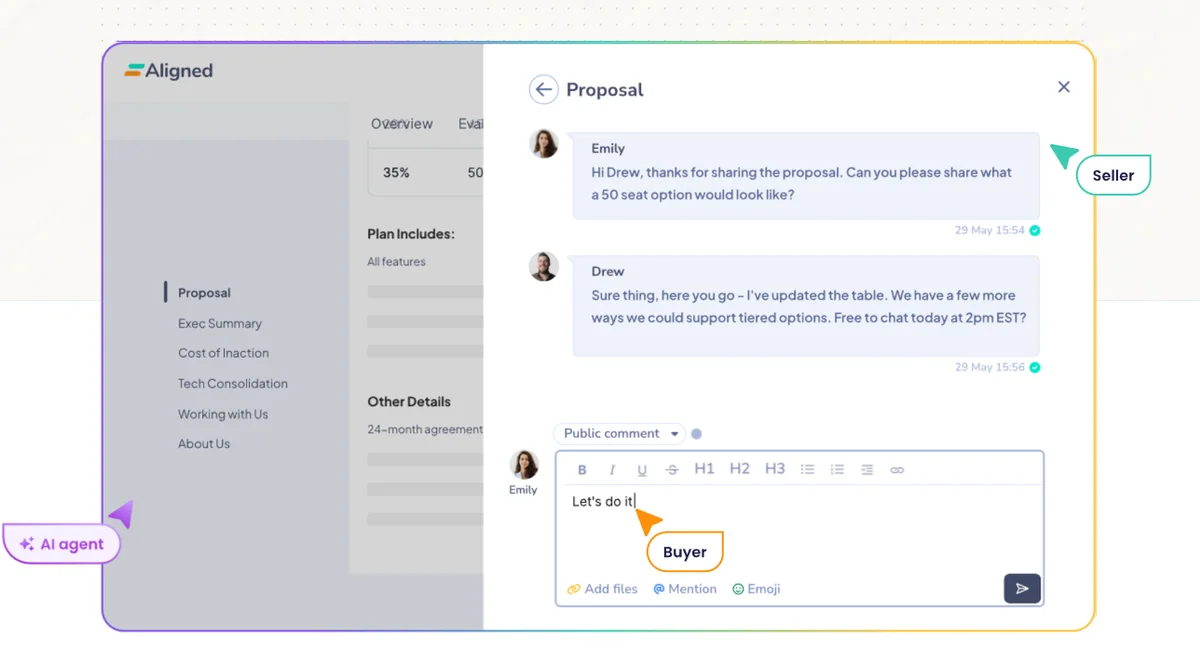Click the 29 May 15:54 timestamp
The image size is (1200, 665).
coord(989,230)
